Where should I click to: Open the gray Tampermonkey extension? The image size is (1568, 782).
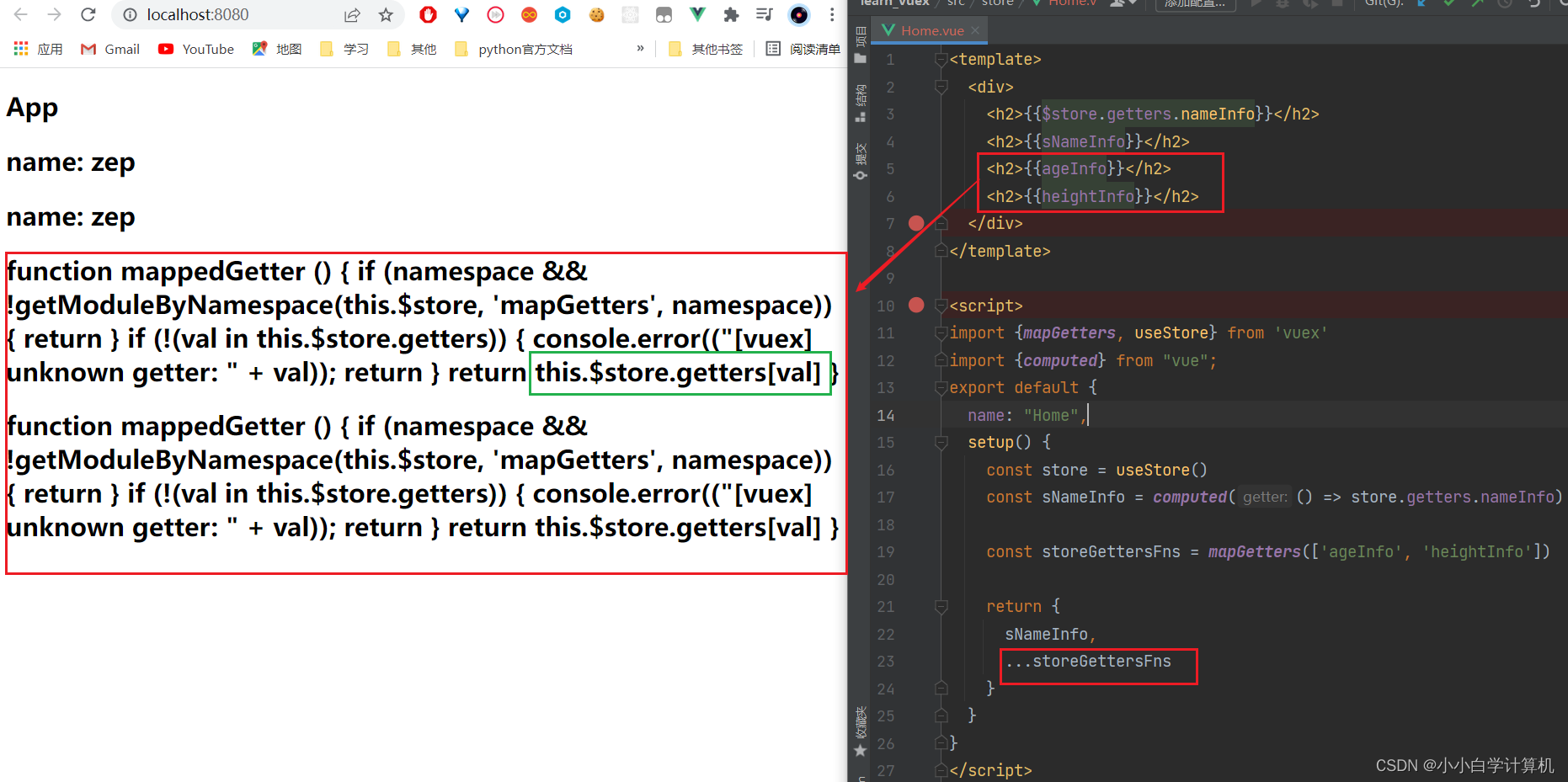(664, 14)
